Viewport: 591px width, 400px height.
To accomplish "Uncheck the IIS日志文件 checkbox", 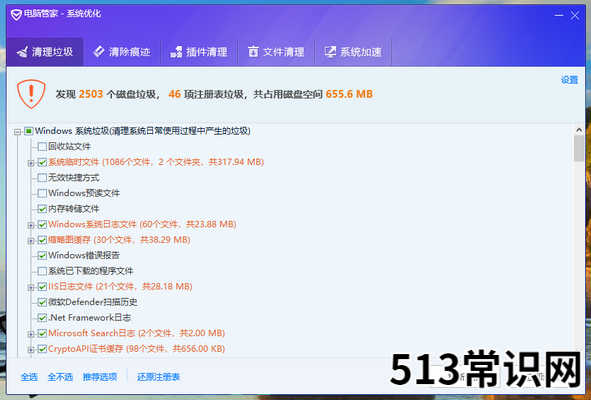I will point(42,287).
